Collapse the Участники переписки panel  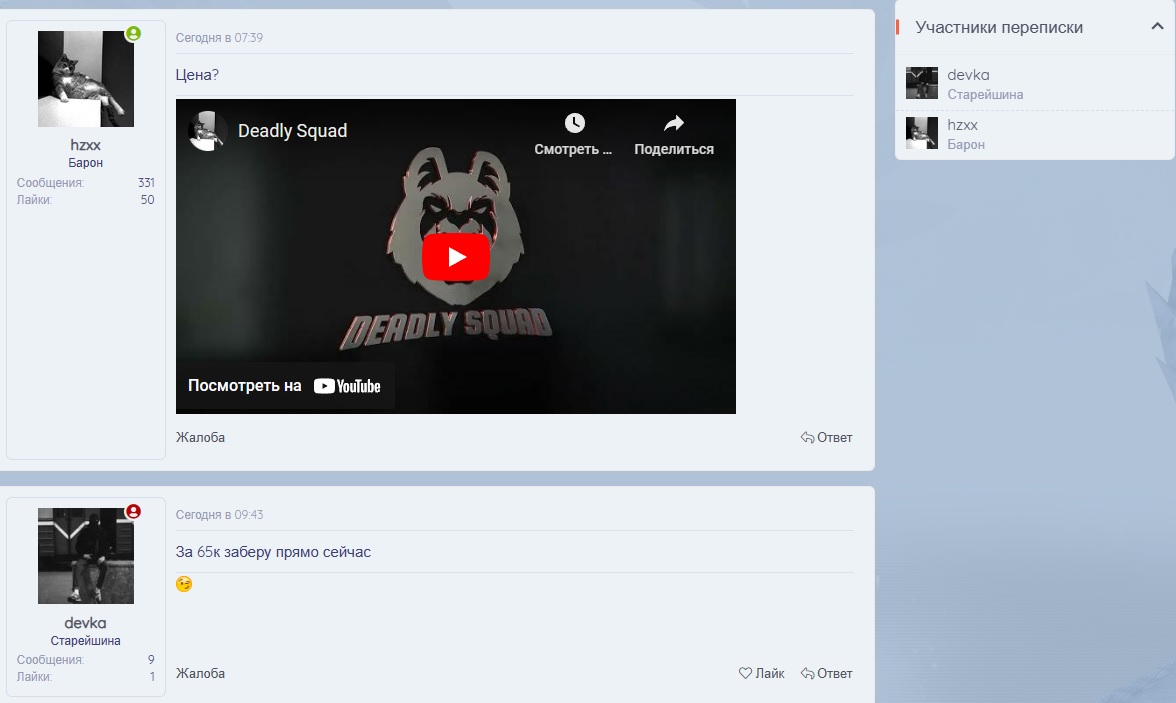pyautogui.click(x=1157, y=27)
